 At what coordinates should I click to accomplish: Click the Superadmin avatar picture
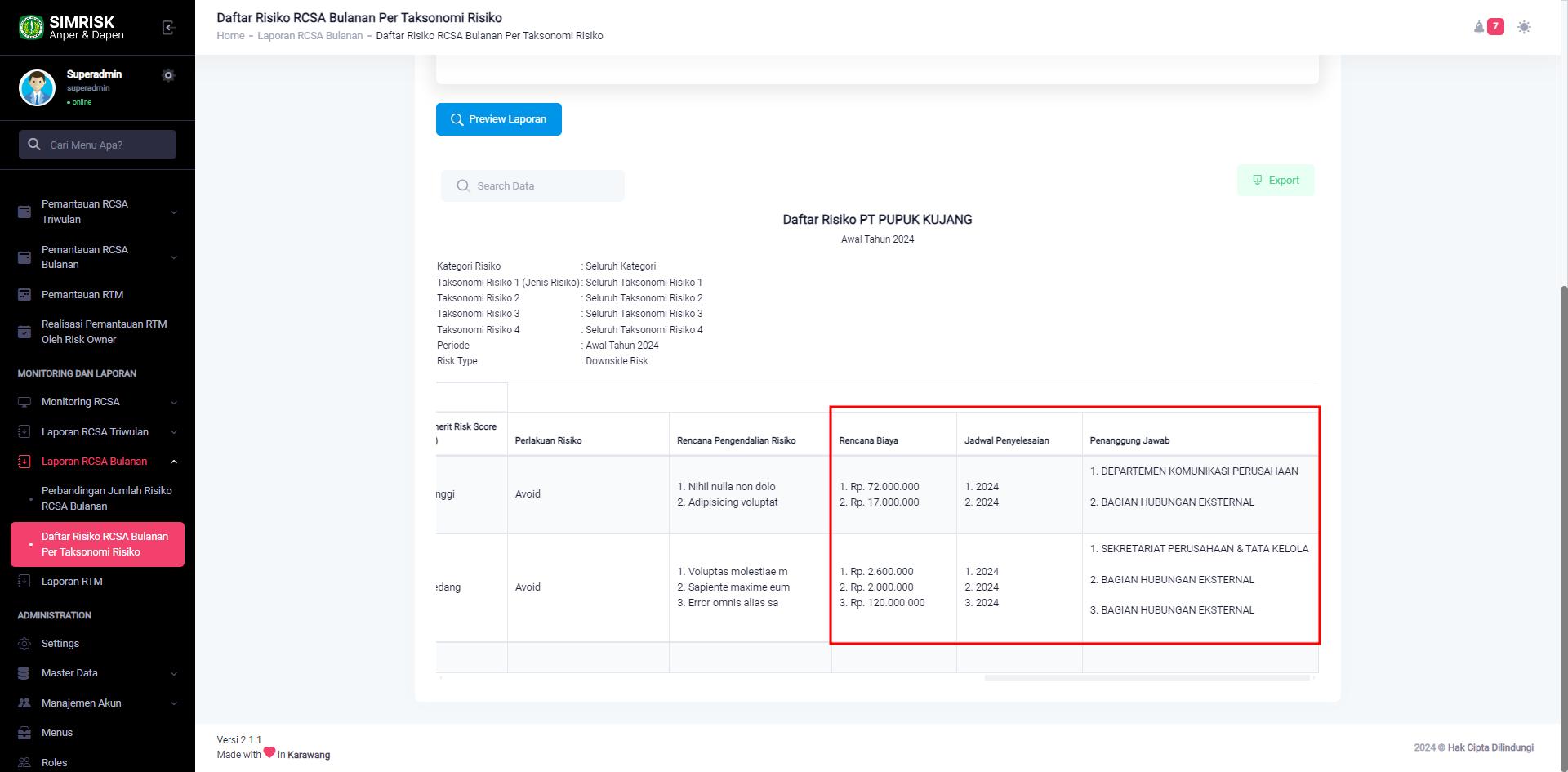tap(37, 87)
